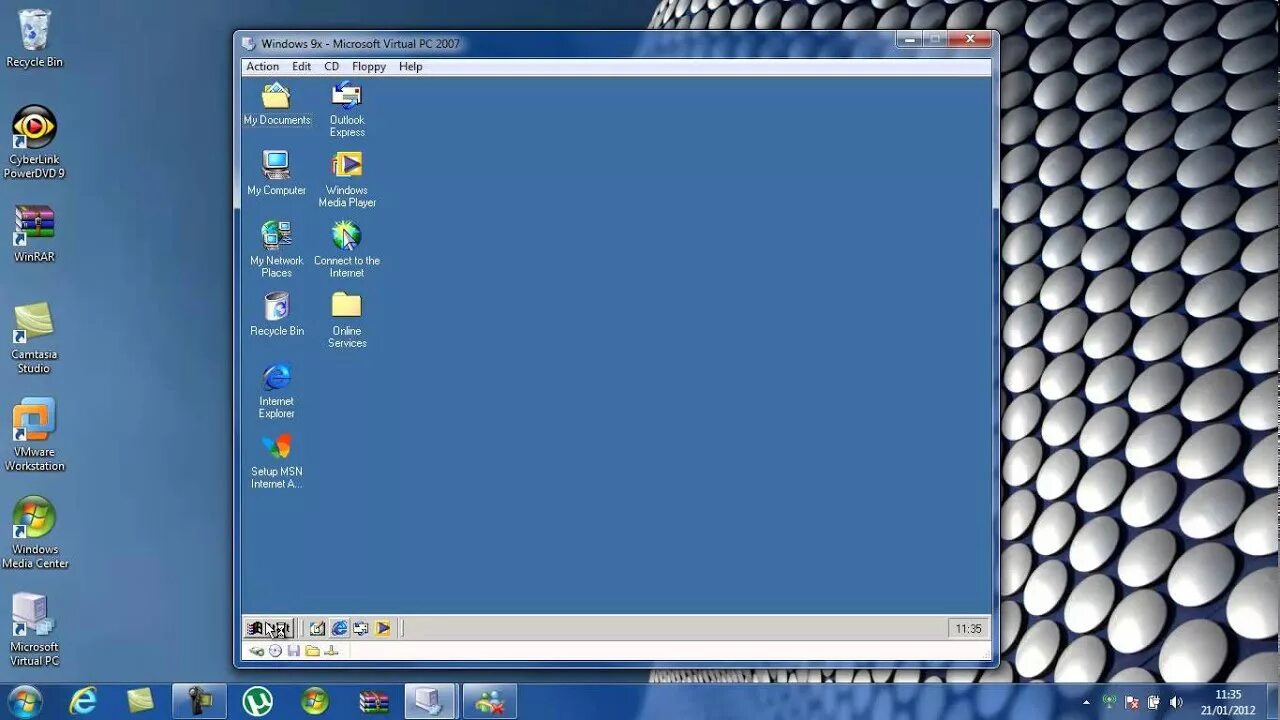Open uTorrent from the host taskbar
1280x720 pixels.
click(x=257, y=701)
